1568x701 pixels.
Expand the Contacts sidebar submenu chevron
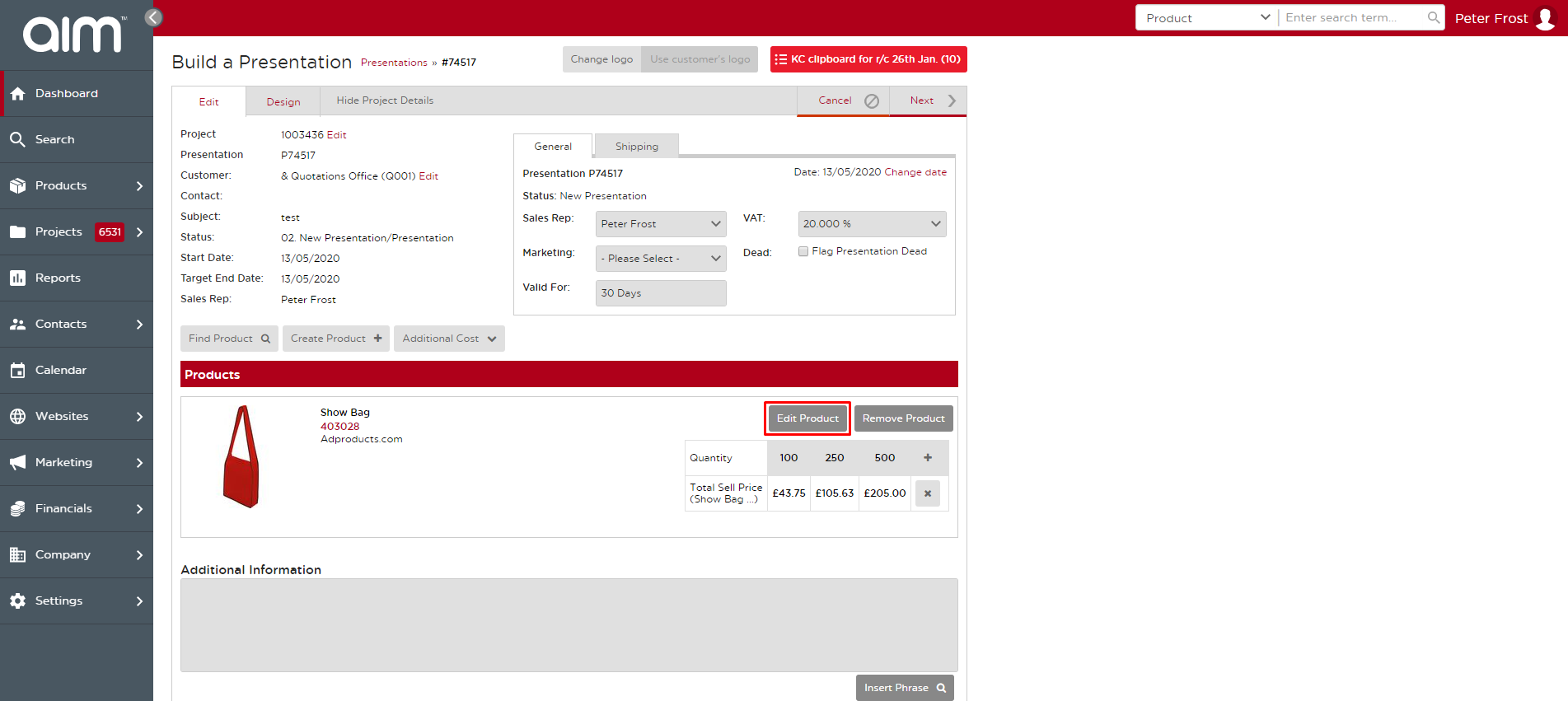(x=139, y=325)
